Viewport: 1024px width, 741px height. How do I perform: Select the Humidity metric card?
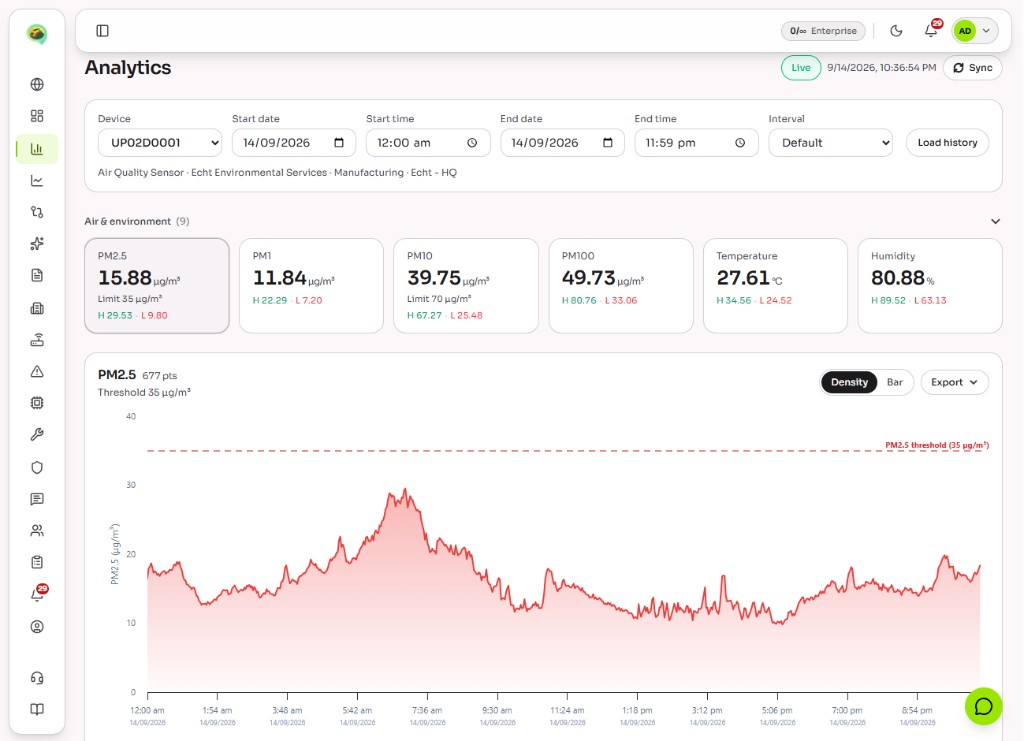930,286
